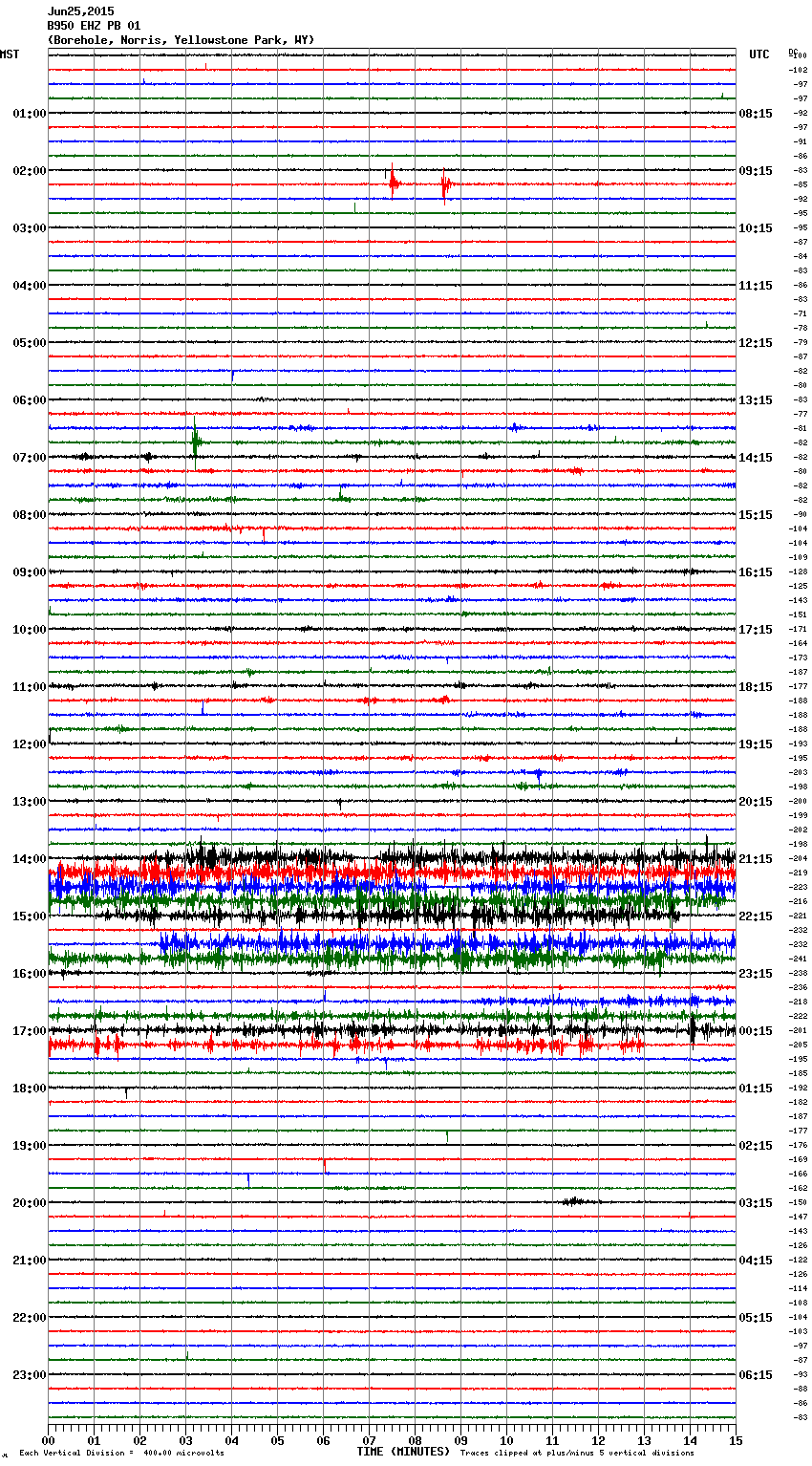Screen dimensions: 812x1466
Task: Click the '00' minute tick on the bottom axis
Action: [x=48, y=1440]
